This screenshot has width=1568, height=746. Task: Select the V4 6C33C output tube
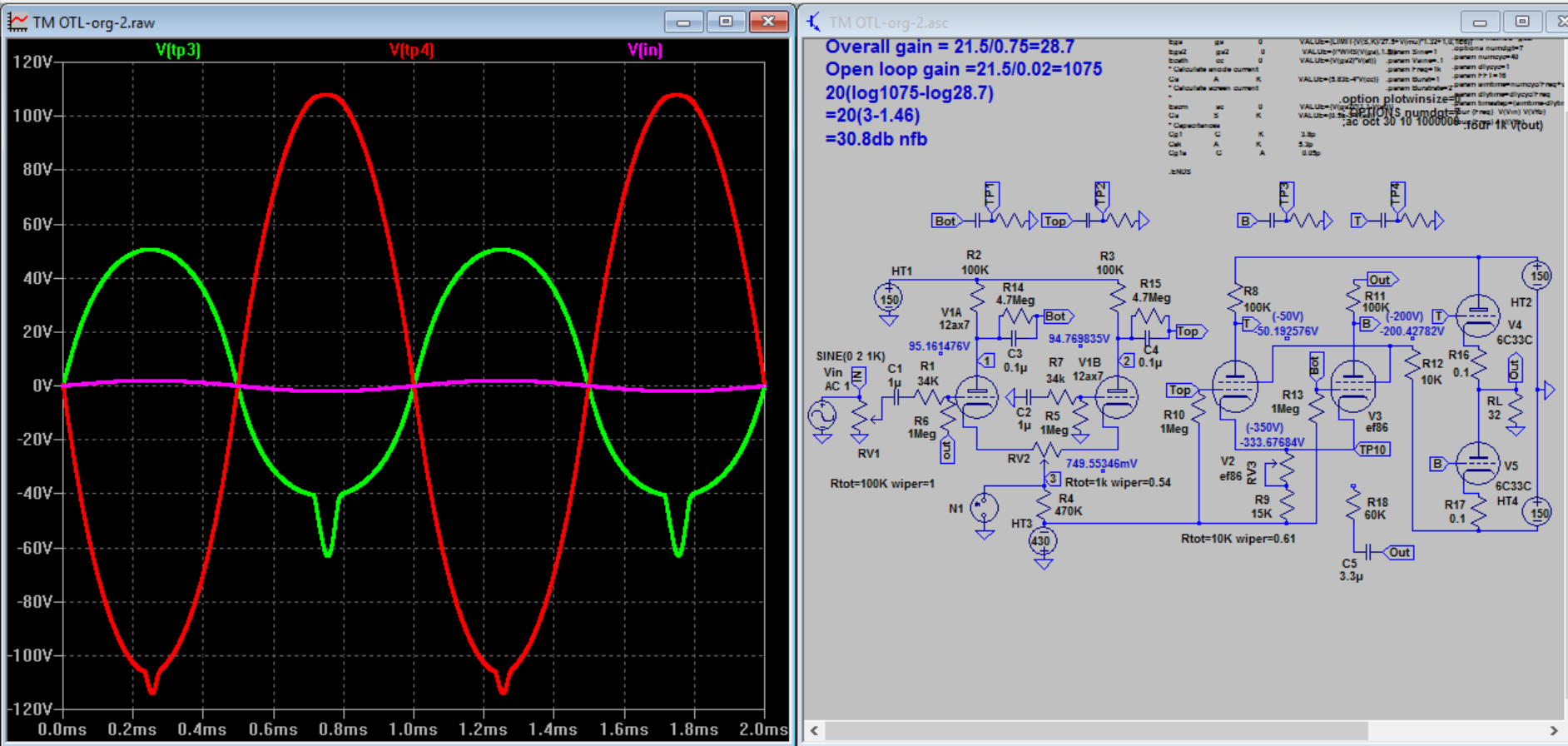coord(1478,316)
